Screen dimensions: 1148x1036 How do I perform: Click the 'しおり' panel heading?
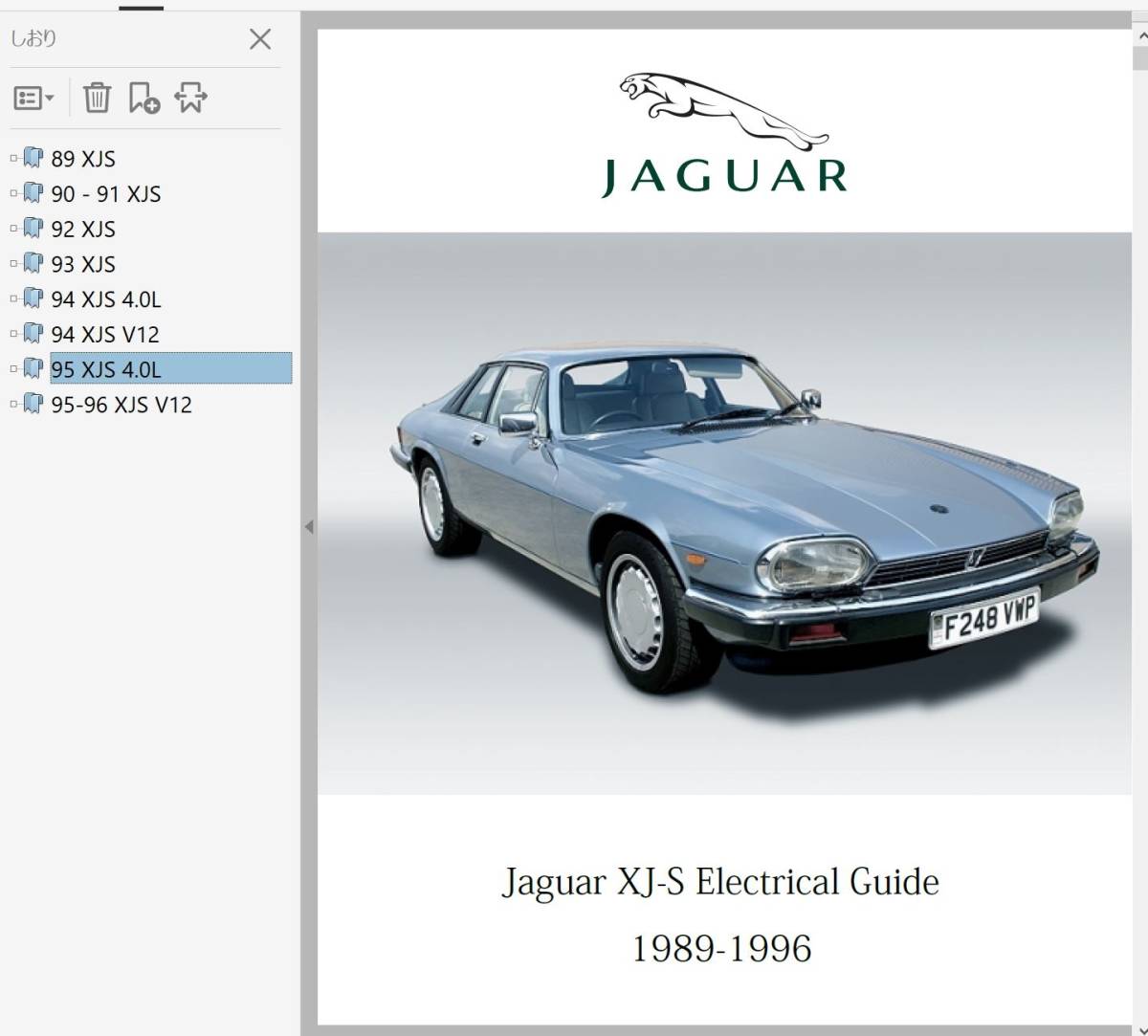tap(33, 39)
